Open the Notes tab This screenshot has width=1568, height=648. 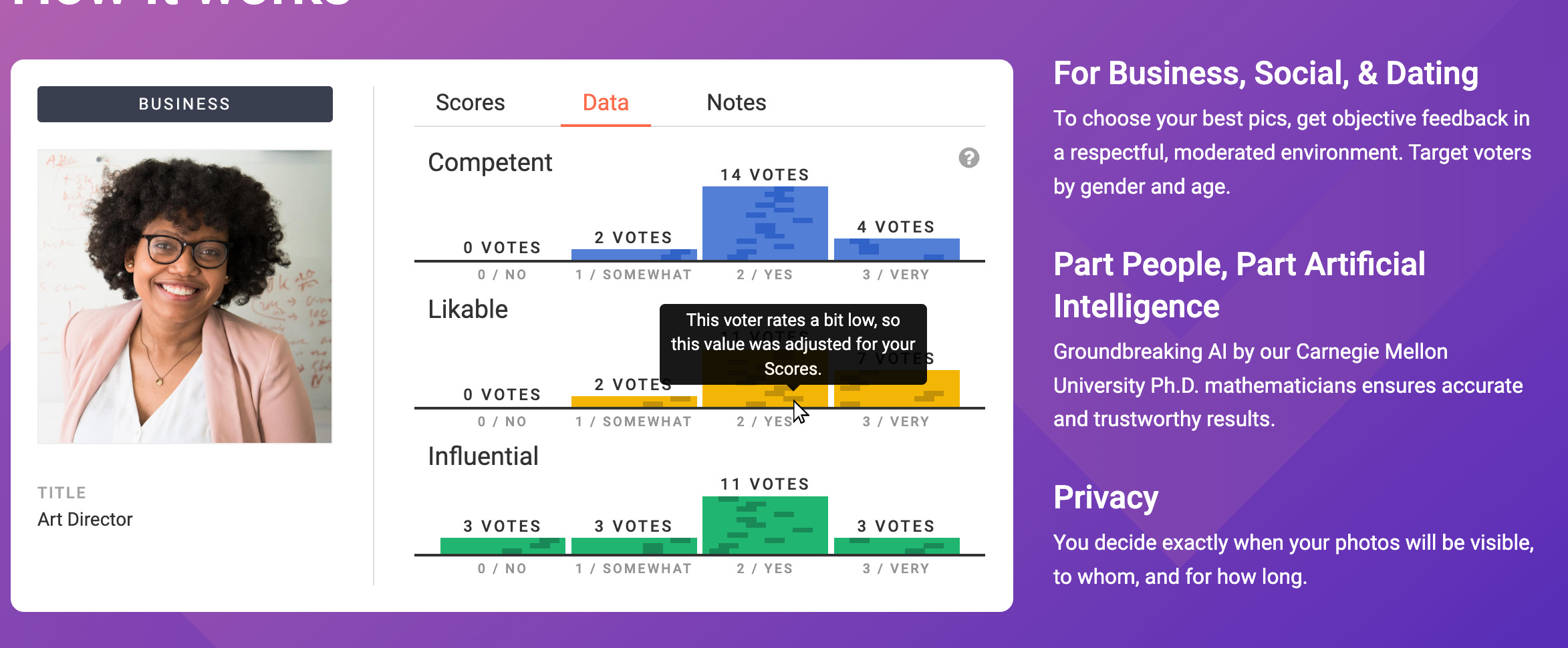tap(735, 102)
